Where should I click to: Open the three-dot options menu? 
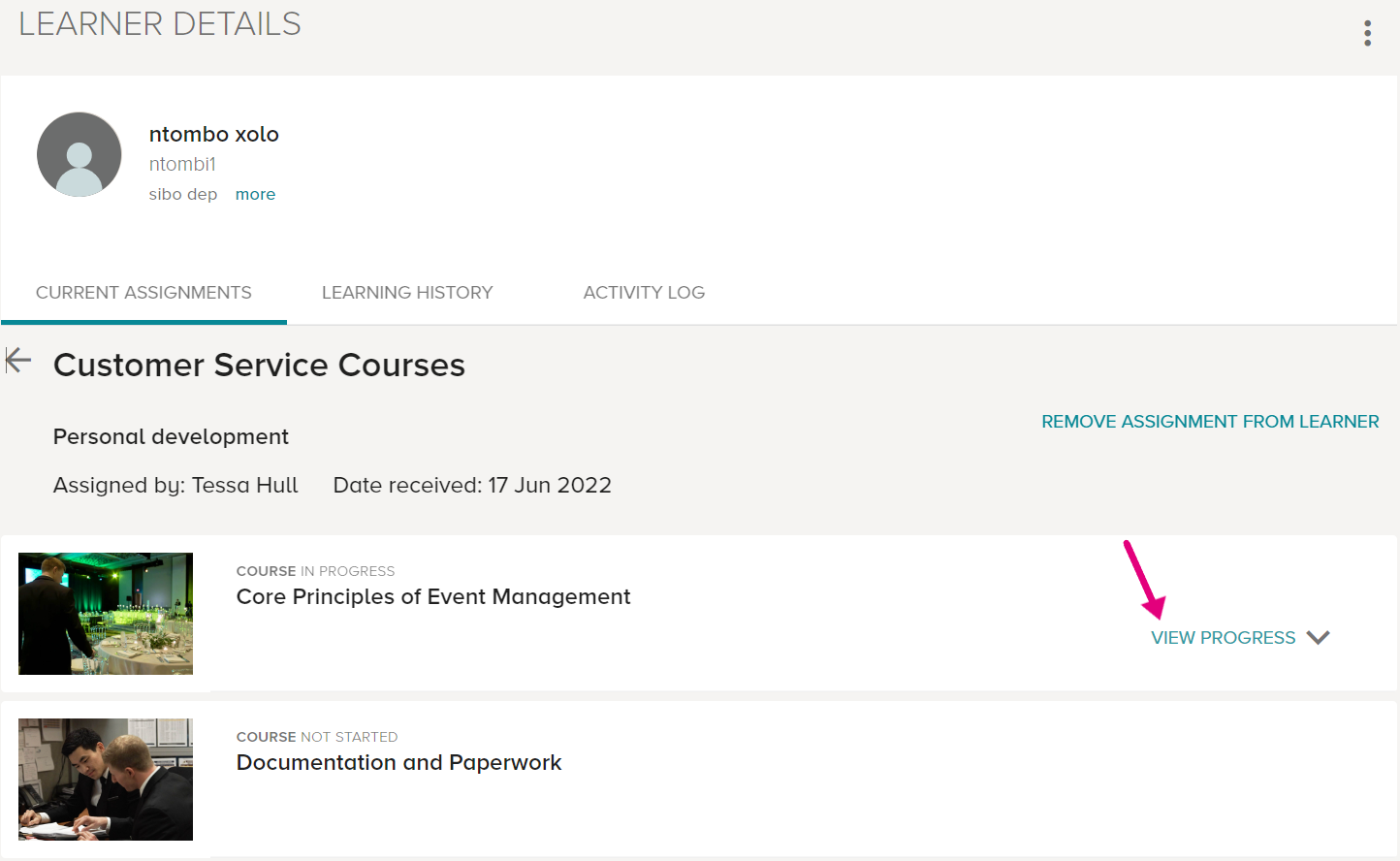[x=1367, y=33]
